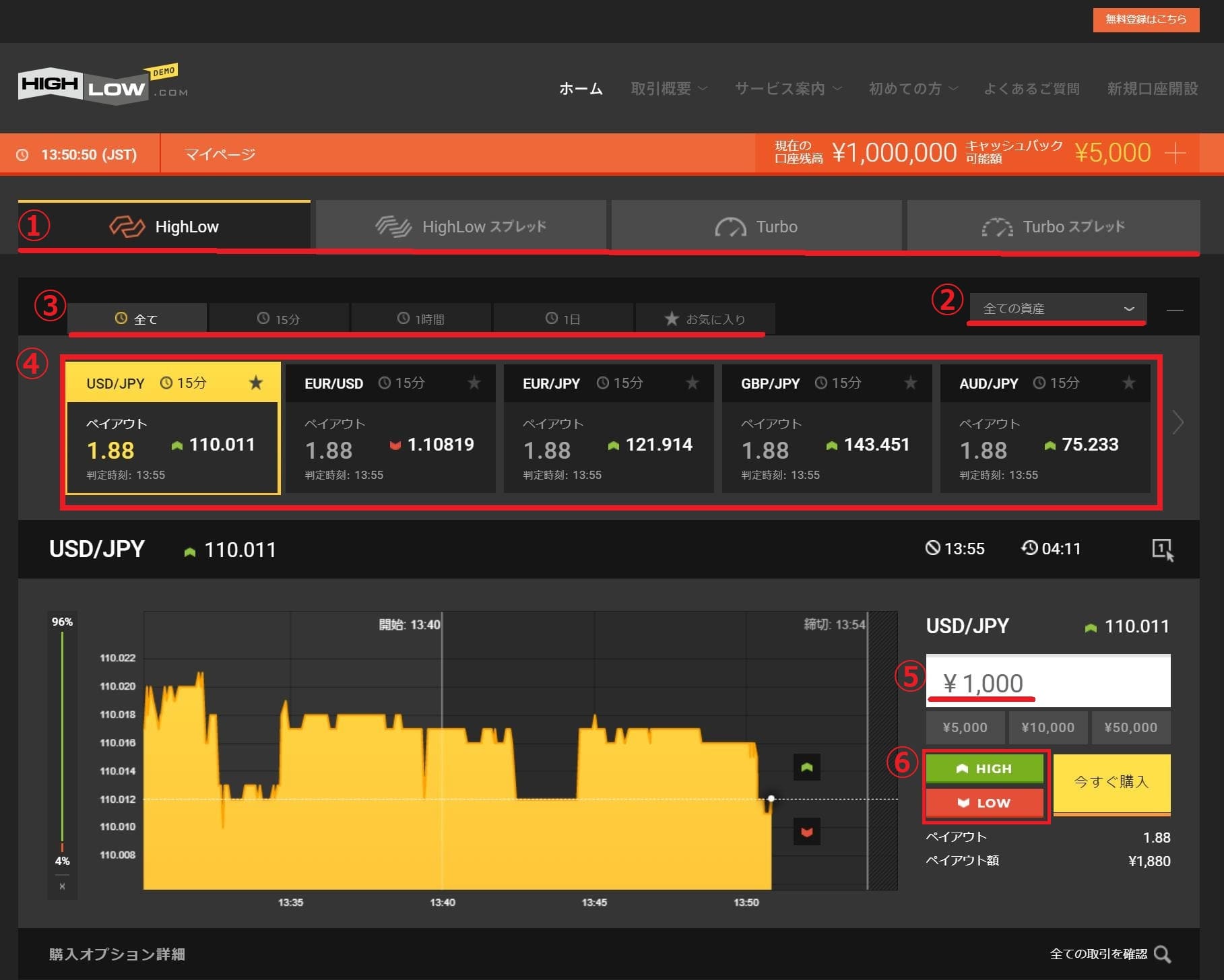This screenshot has height=980, width=1224.
Task: Open the ホーム menu item
Action: (581, 89)
